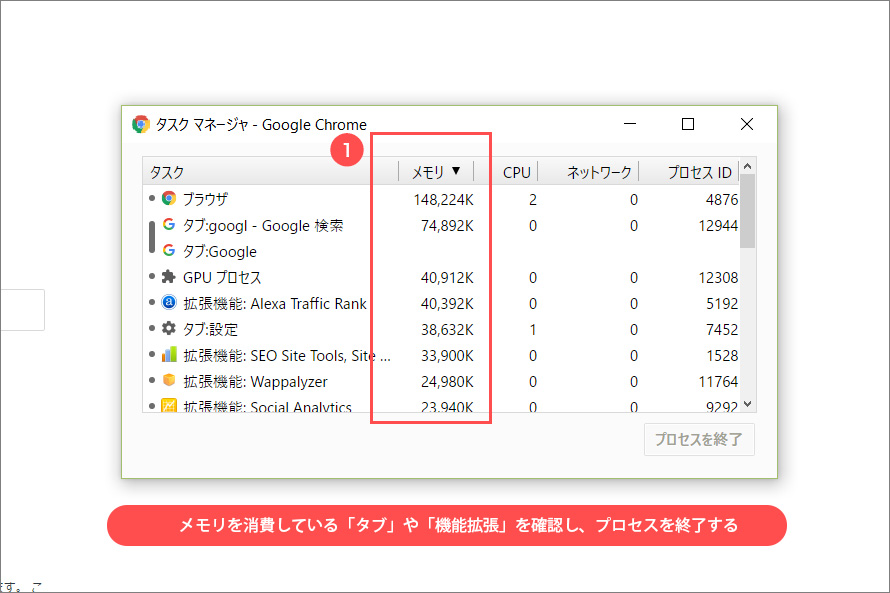Click process ID 5192
Image resolution: width=890 pixels, height=593 pixels.
click(x=722, y=304)
